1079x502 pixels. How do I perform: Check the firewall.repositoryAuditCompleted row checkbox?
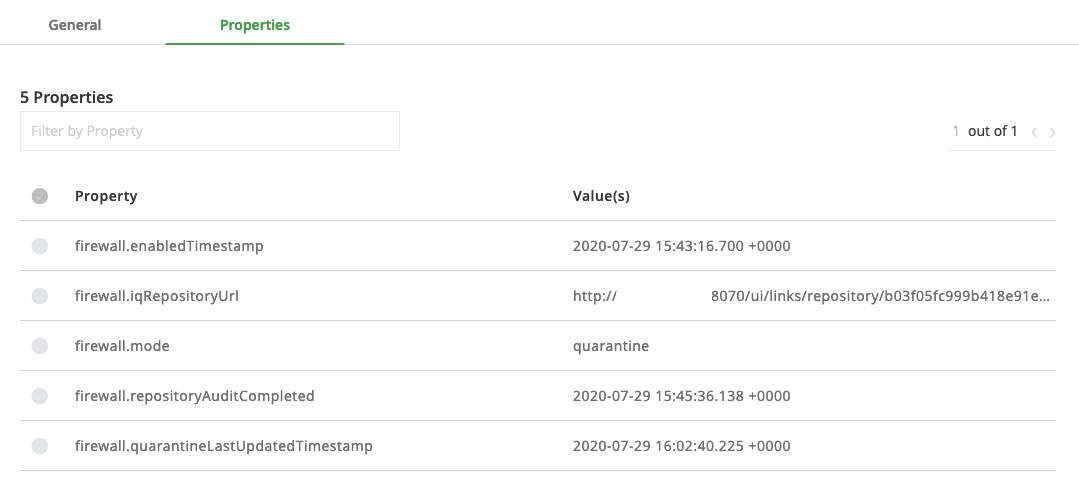[x=40, y=395]
